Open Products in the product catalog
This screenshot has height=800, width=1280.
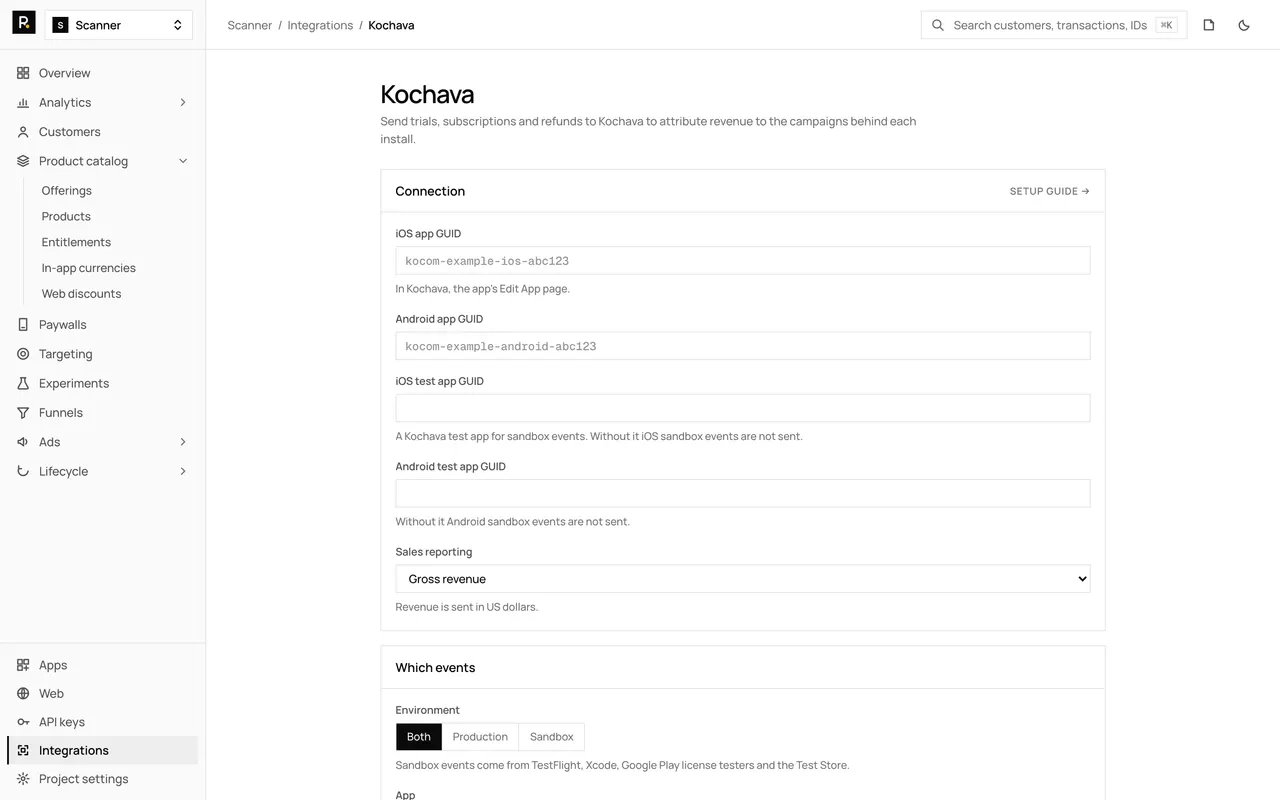[x=66, y=216]
